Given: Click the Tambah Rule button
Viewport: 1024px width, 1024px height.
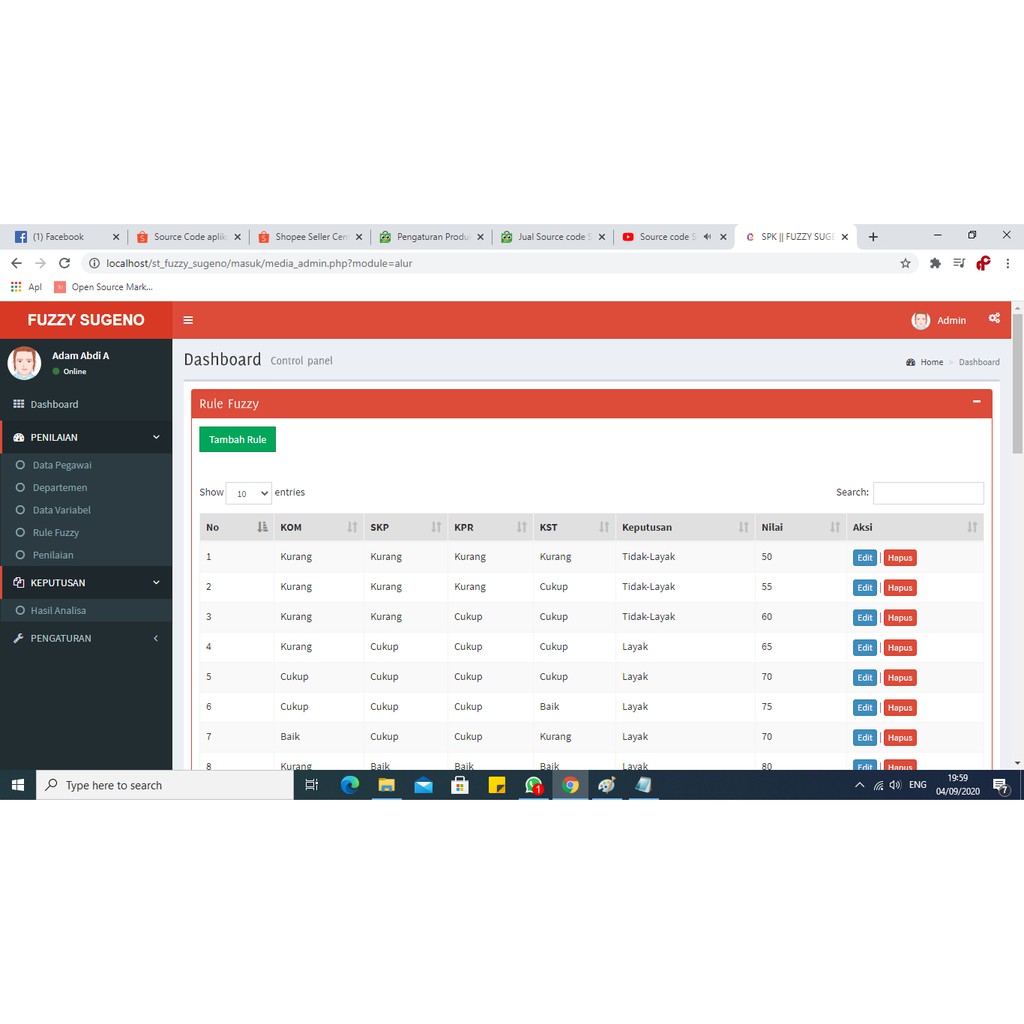Looking at the screenshot, I should 237,439.
